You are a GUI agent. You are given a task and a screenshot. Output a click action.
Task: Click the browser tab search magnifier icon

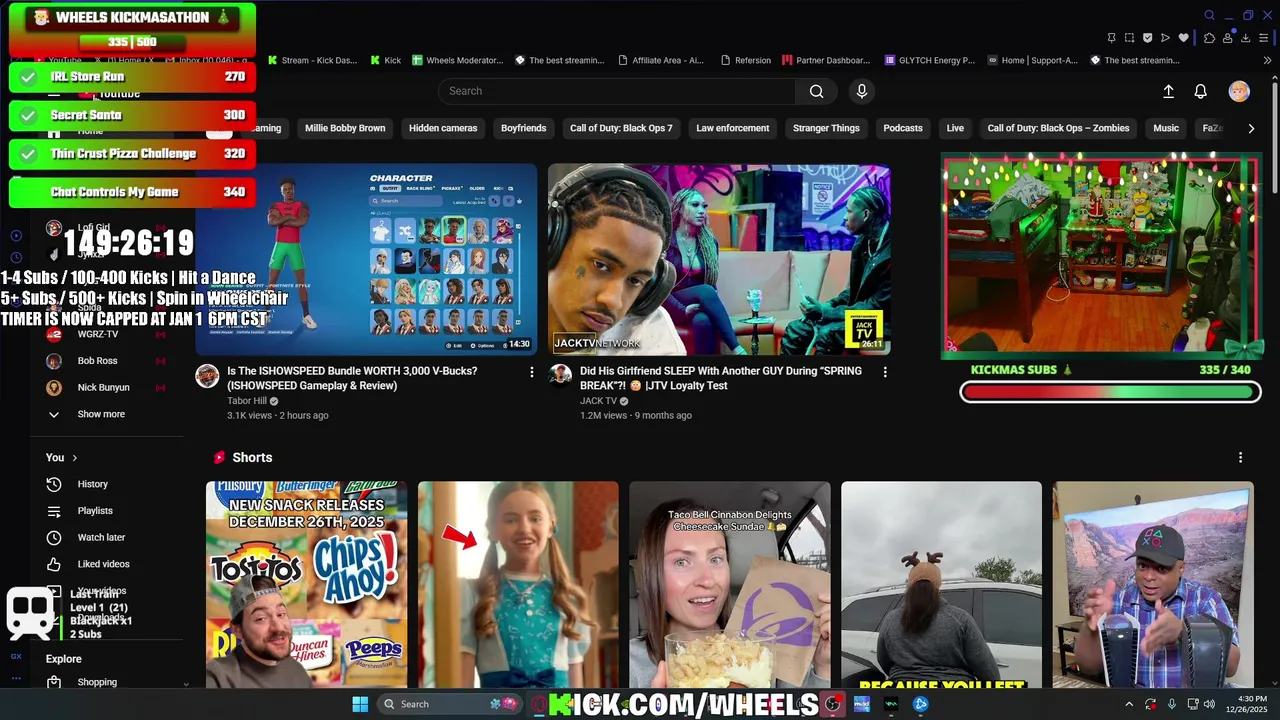click(1209, 15)
